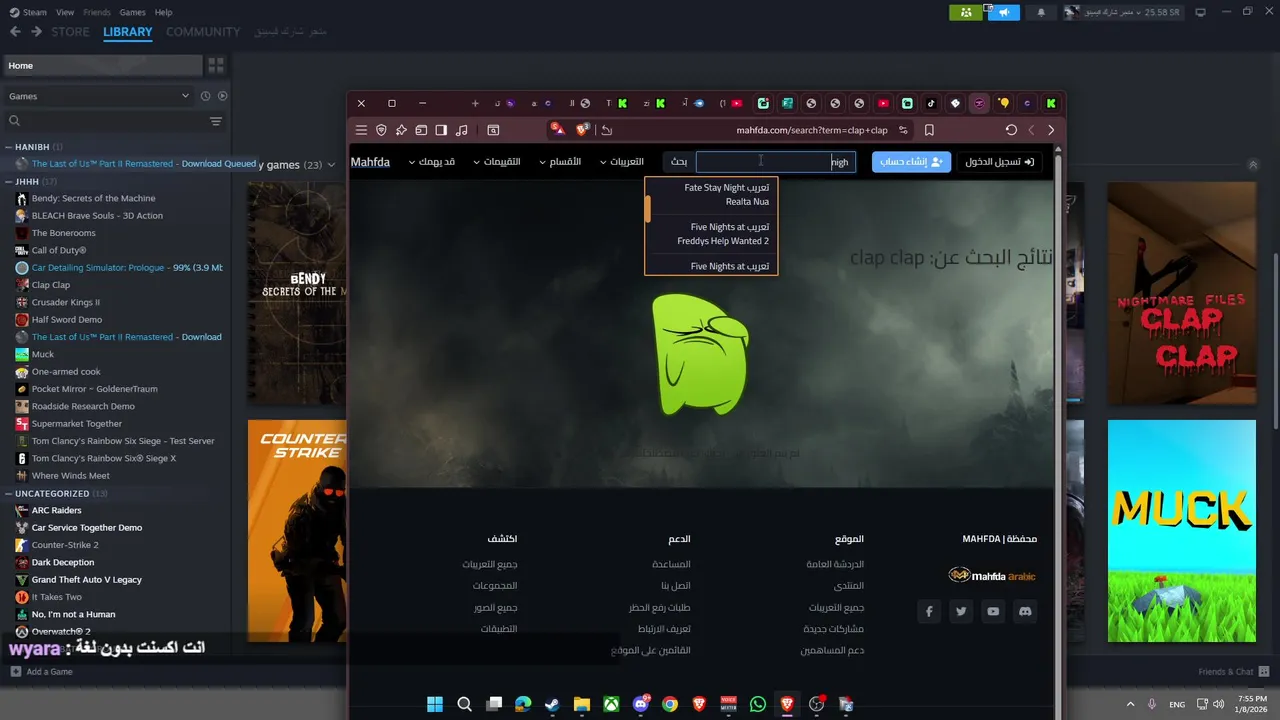Viewport: 1280px width, 720px height.
Task: Expand التقييمات dropdown in Mahfda navbar
Action: pos(497,162)
